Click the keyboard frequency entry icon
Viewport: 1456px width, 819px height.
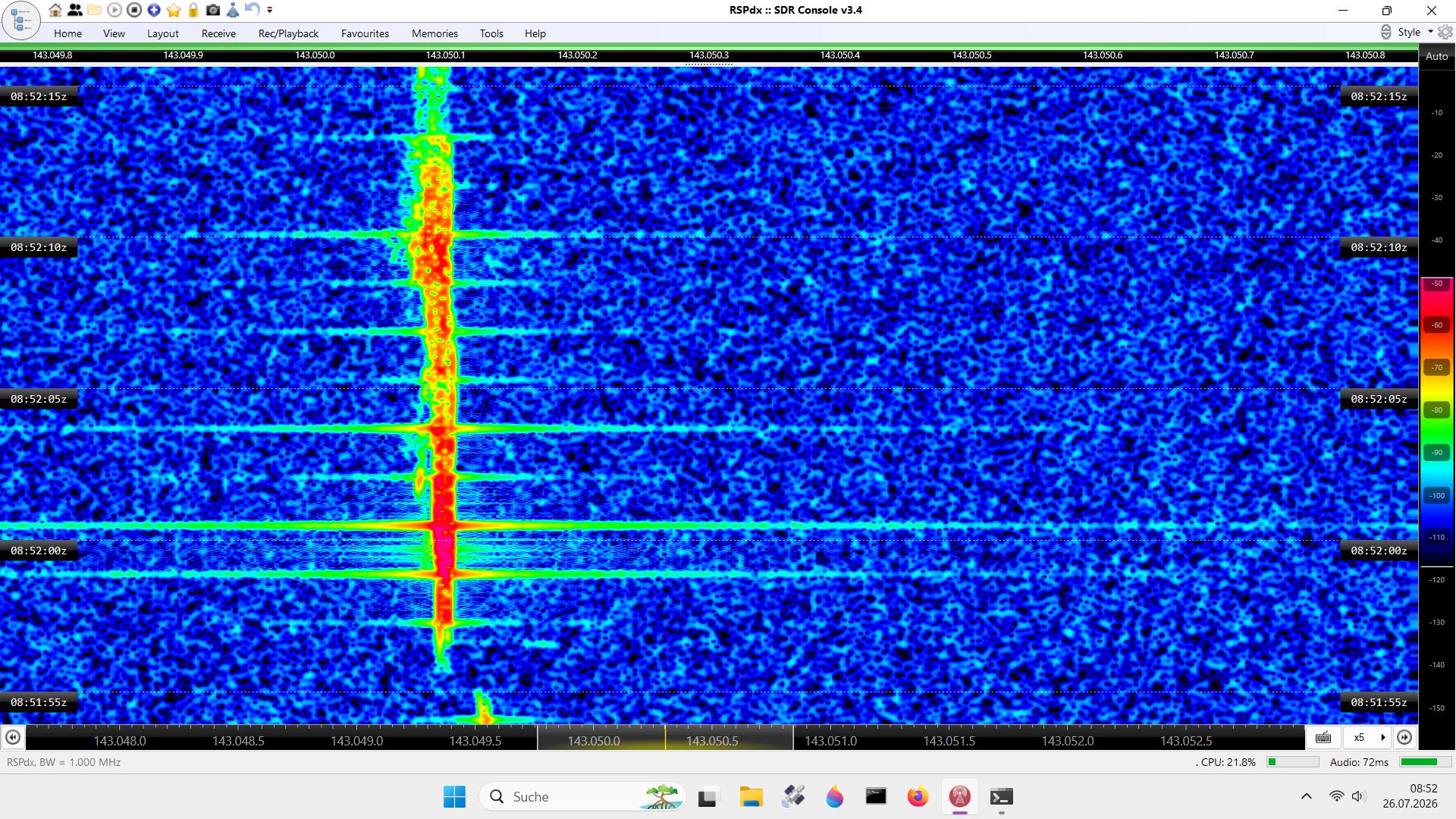point(1323,738)
